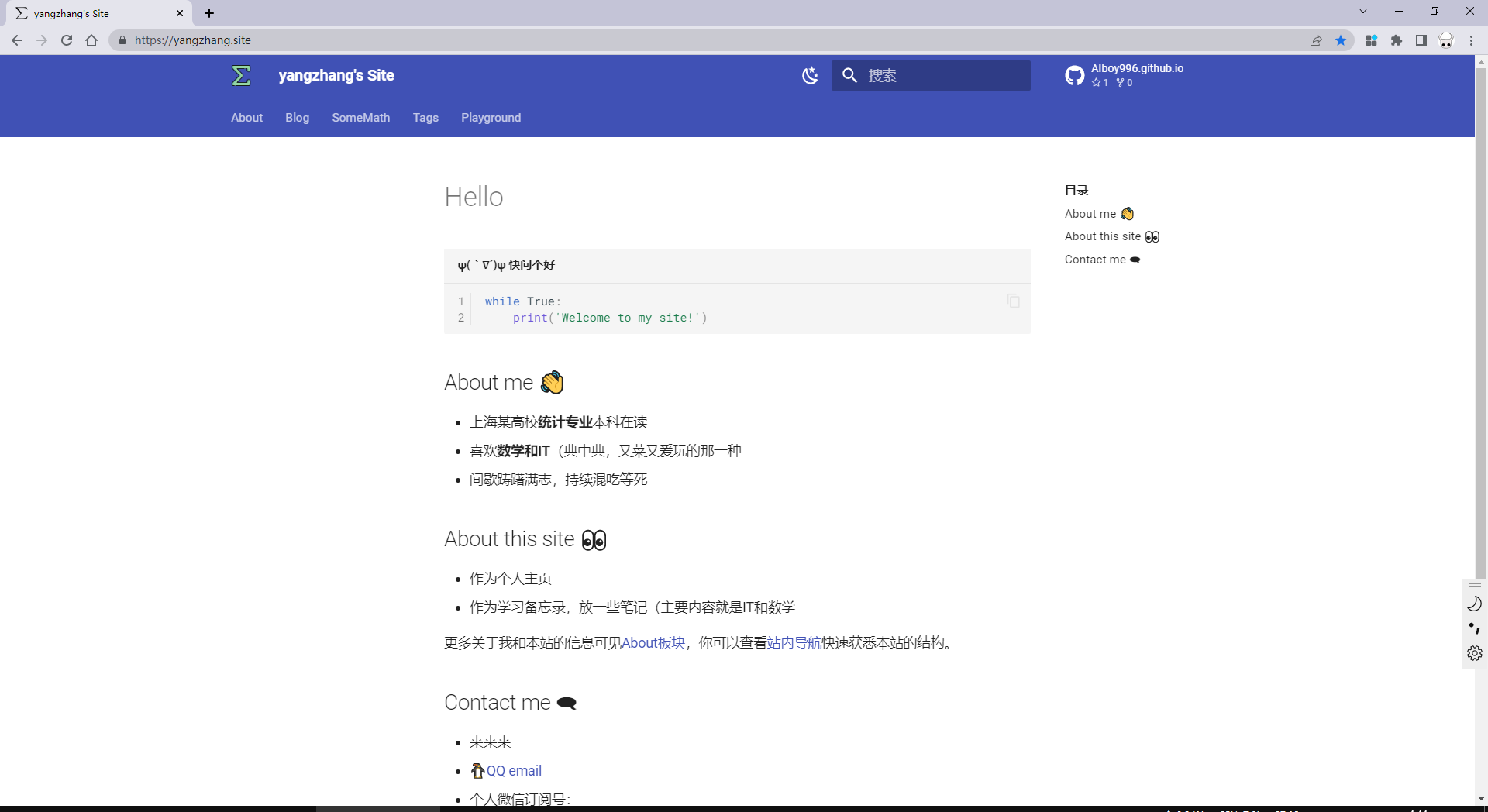The width and height of the screenshot is (1488, 812).
Task: Reload the current page
Action: tap(67, 40)
